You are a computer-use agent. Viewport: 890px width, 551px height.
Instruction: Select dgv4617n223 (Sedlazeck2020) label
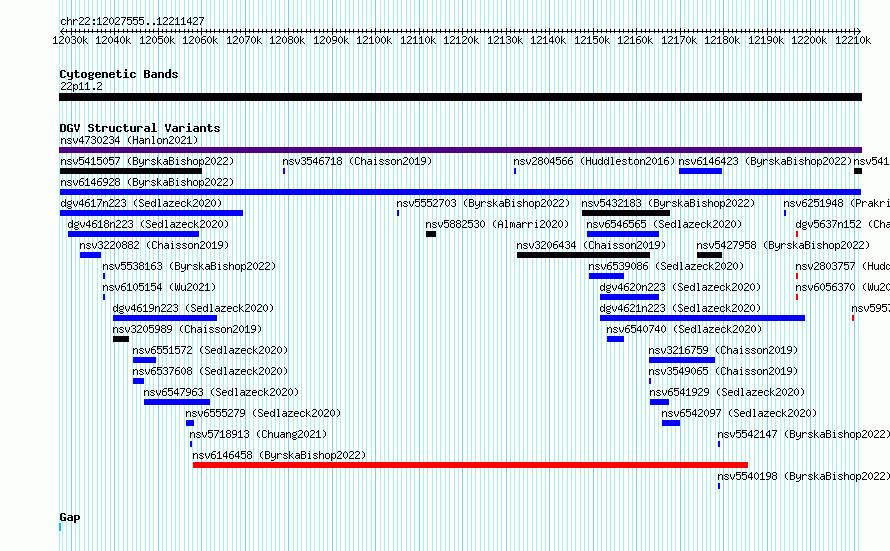tap(141, 203)
